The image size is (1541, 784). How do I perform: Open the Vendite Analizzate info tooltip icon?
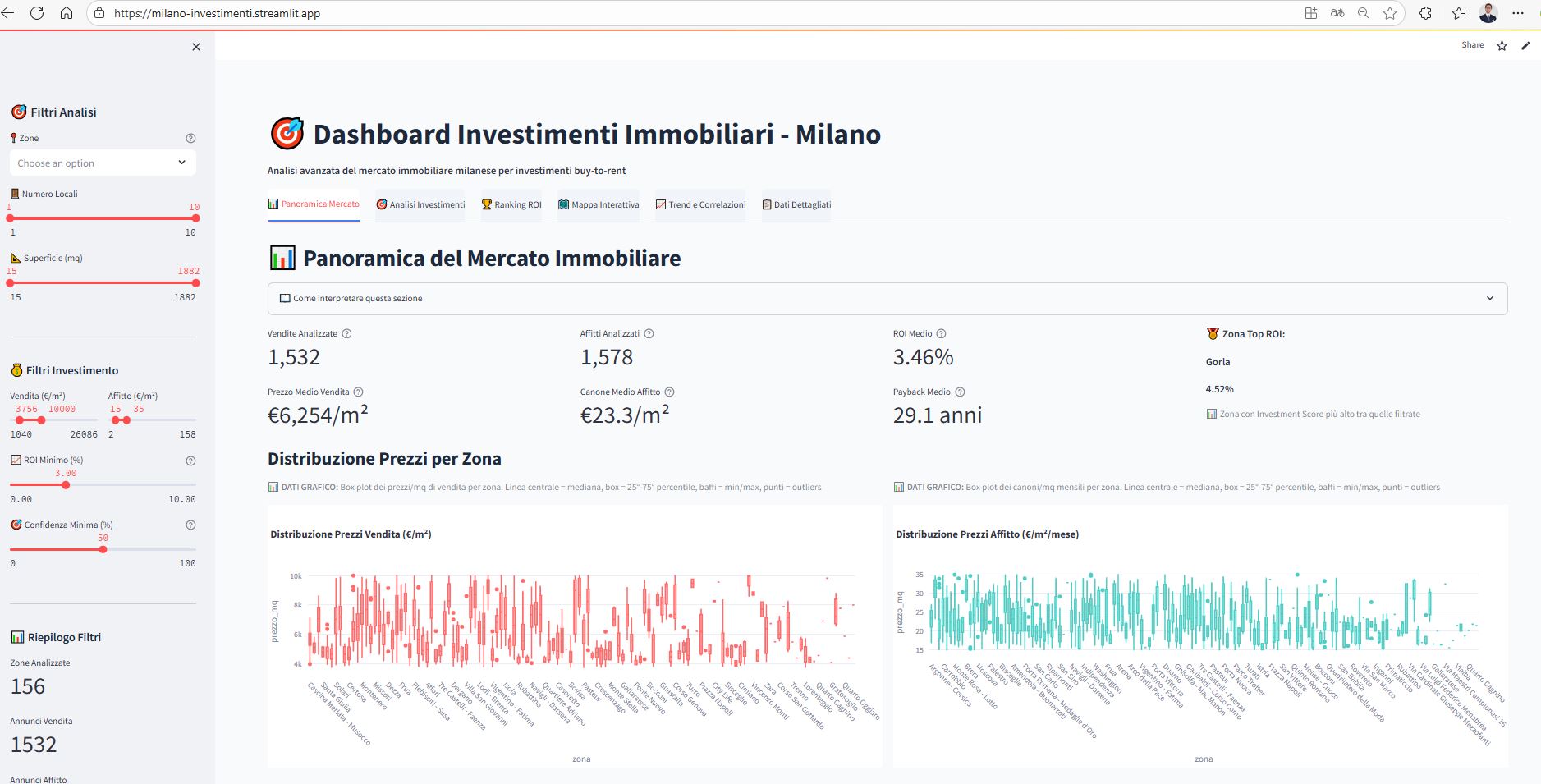coord(346,333)
